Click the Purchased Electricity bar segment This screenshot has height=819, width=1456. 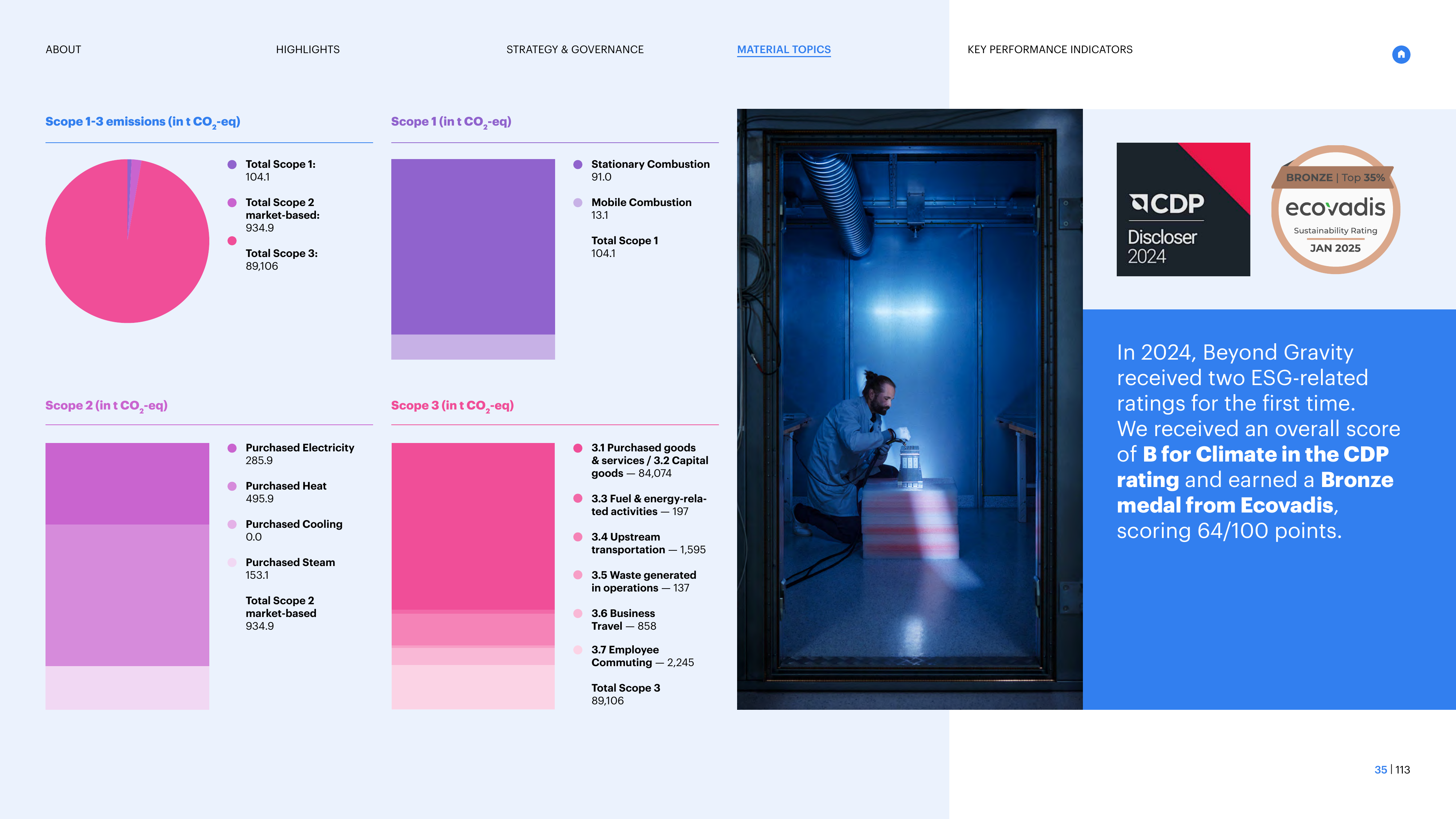point(127,484)
